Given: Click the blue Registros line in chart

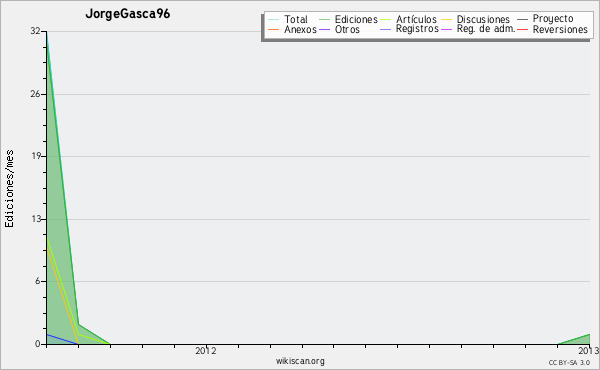Looking at the screenshot, I should coord(62,339).
